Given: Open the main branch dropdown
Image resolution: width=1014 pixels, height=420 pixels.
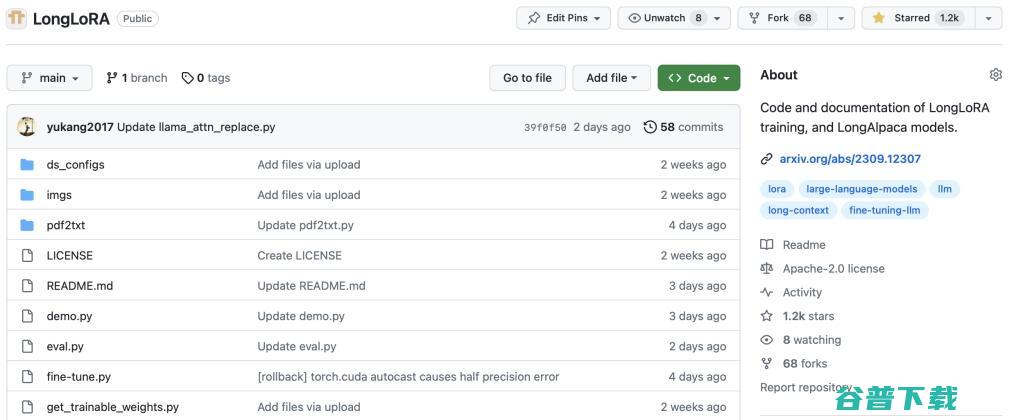Looking at the screenshot, I should click(x=49, y=78).
